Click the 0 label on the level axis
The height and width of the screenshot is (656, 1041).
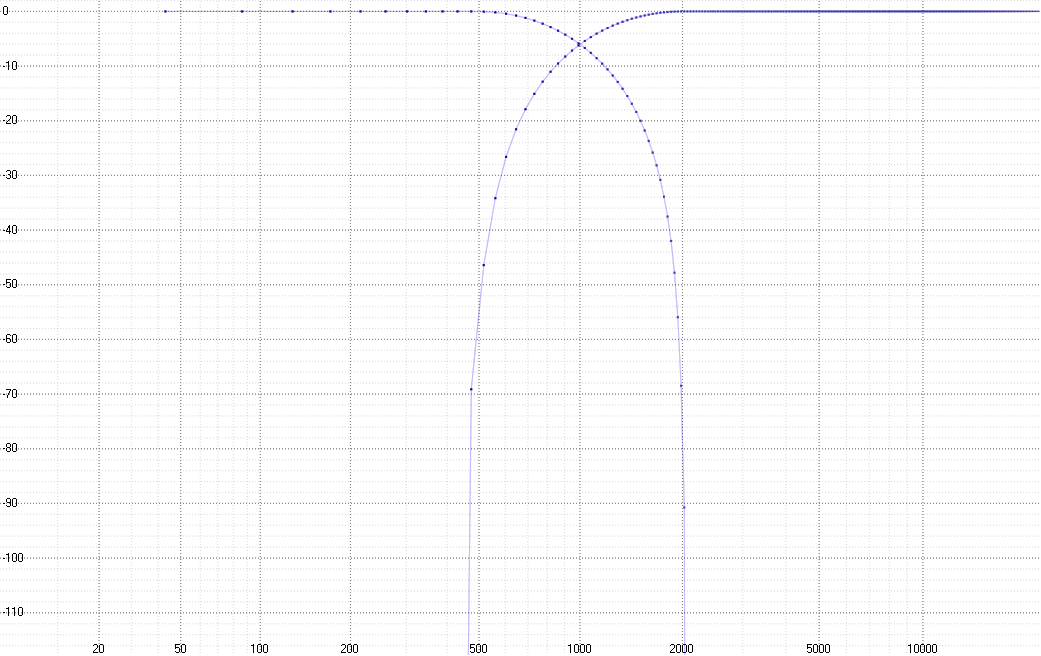tap(5, 11)
